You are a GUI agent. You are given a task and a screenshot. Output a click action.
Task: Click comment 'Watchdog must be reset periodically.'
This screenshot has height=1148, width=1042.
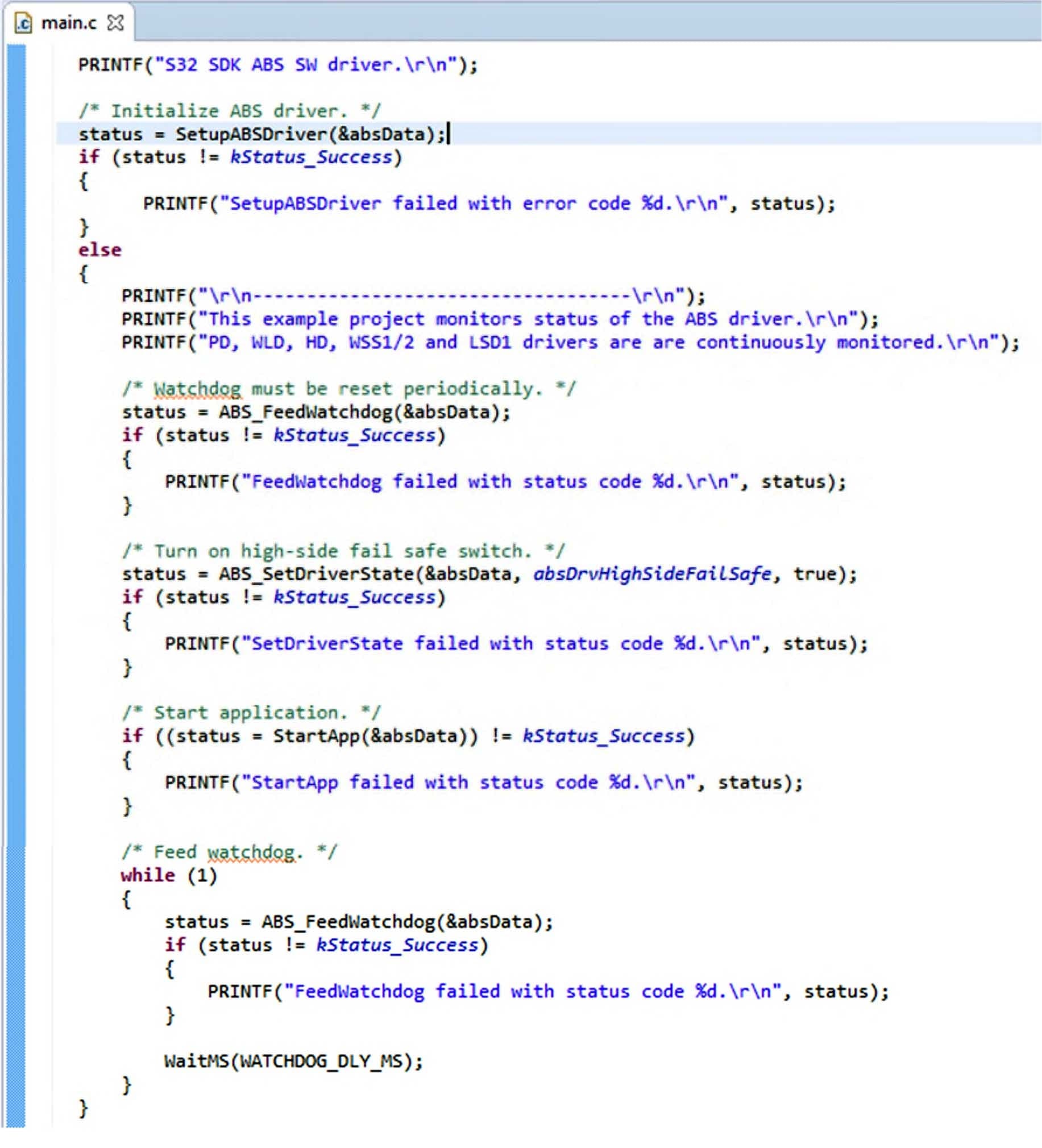[x=348, y=389]
